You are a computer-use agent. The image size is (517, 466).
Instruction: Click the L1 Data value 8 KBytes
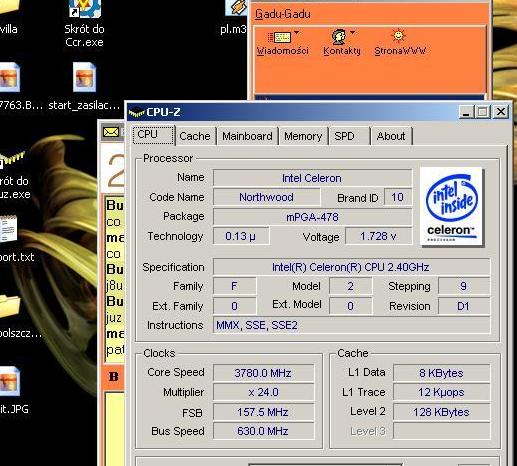pyautogui.click(x=442, y=373)
